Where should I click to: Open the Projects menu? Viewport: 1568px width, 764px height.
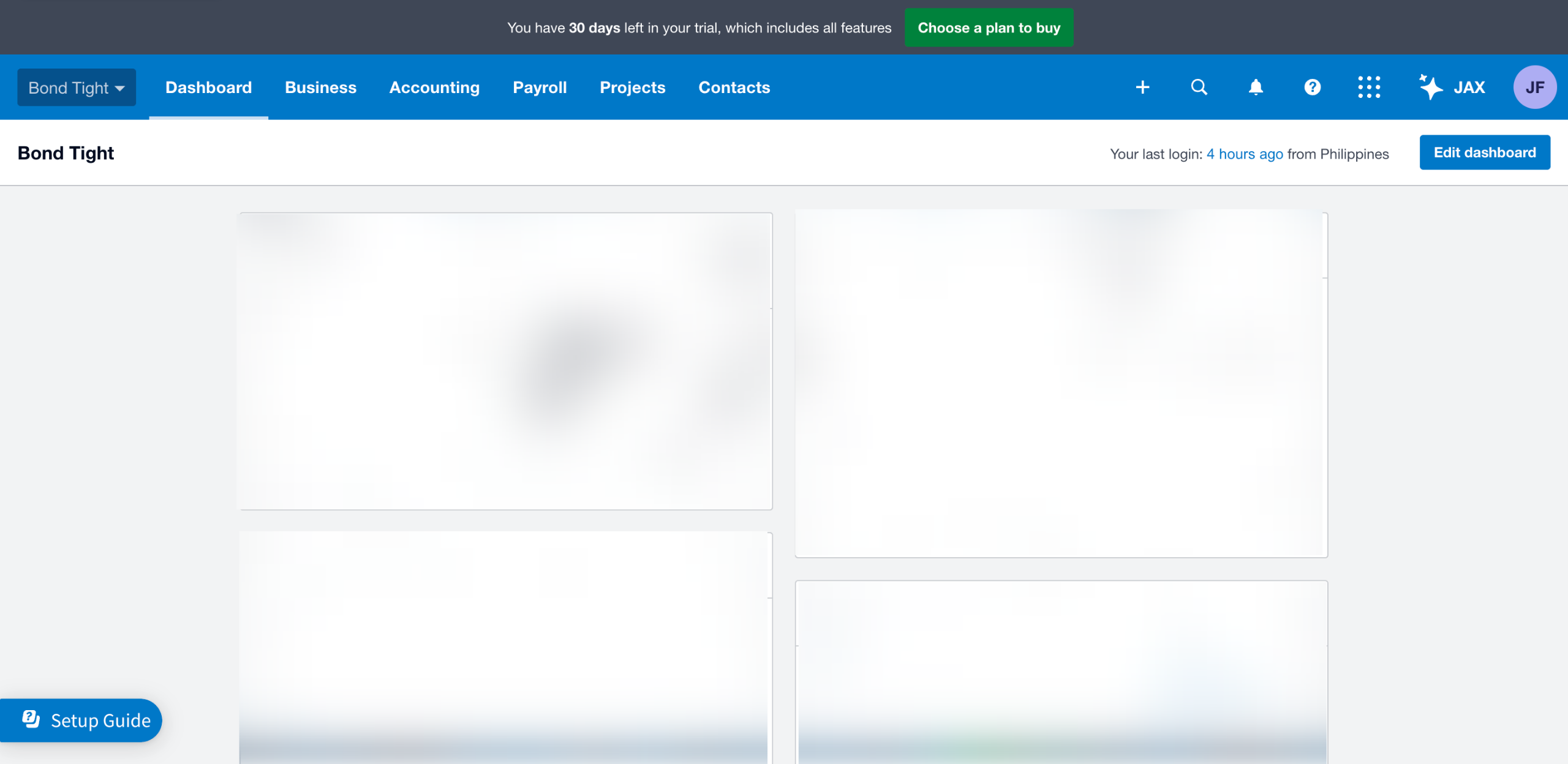tap(632, 88)
